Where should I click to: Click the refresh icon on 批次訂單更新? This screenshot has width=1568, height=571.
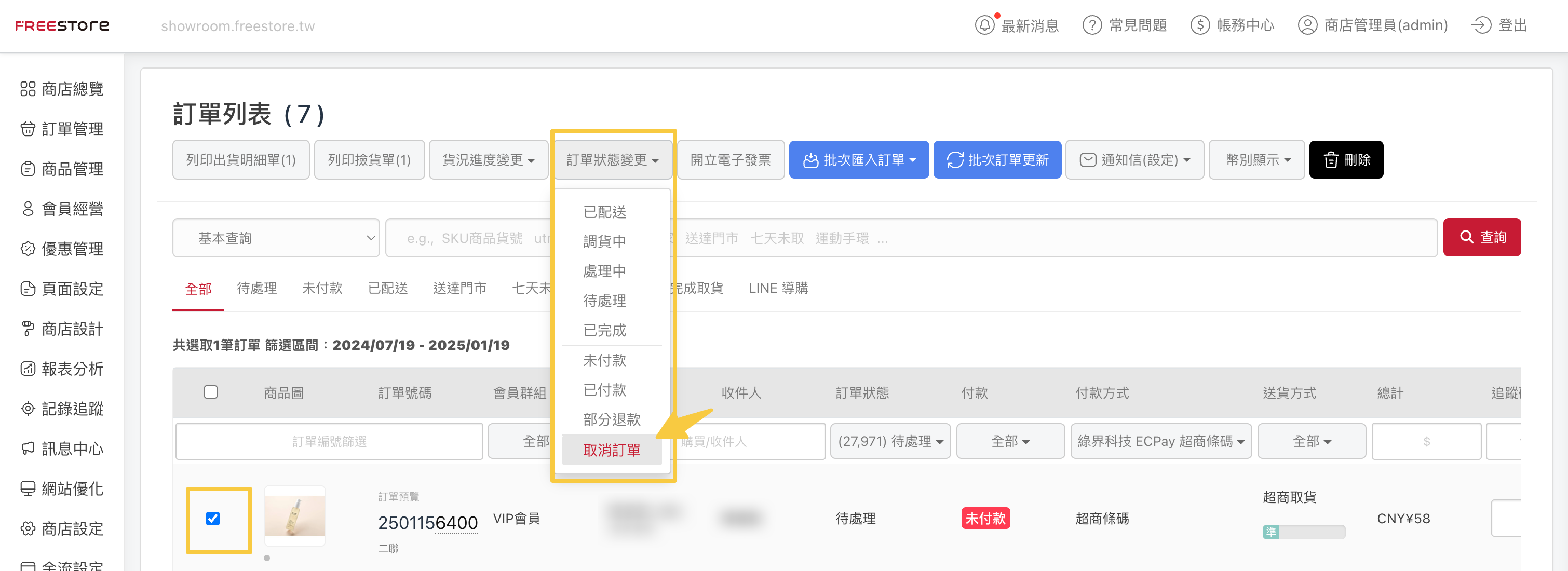955,160
